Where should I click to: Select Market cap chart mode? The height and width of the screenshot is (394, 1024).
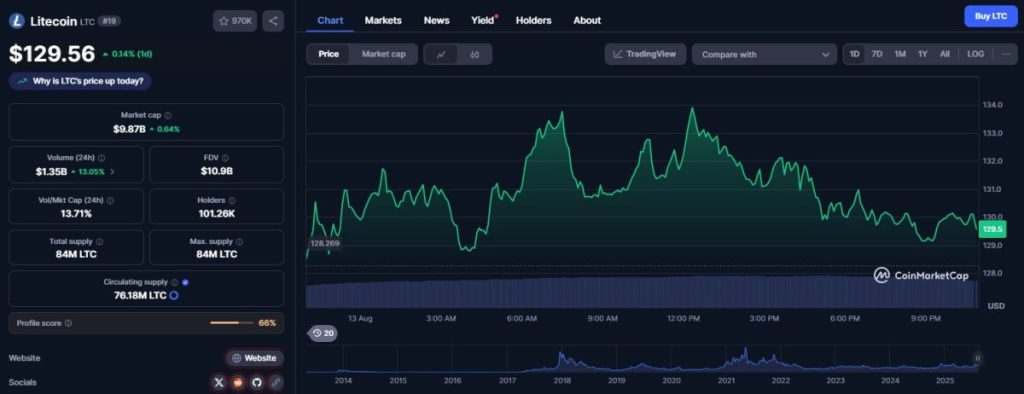[383, 54]
